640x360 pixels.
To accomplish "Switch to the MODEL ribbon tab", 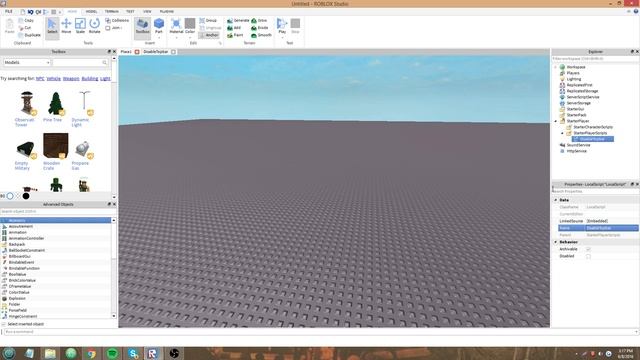I will (91, 11).
